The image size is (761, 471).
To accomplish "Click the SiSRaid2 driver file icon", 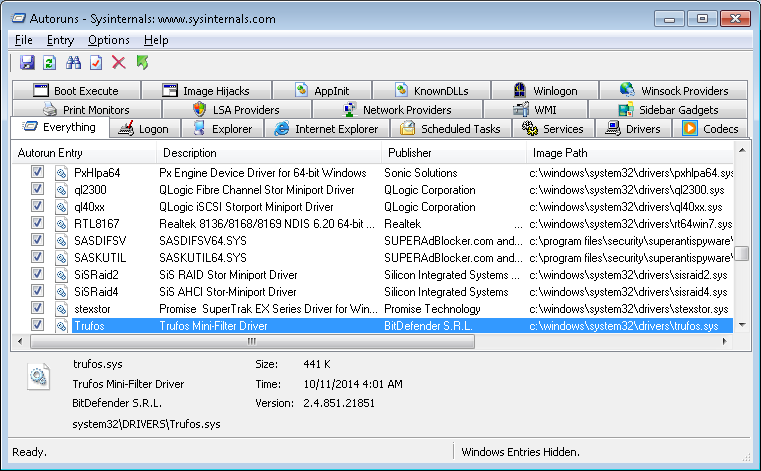I will point(61,275).
